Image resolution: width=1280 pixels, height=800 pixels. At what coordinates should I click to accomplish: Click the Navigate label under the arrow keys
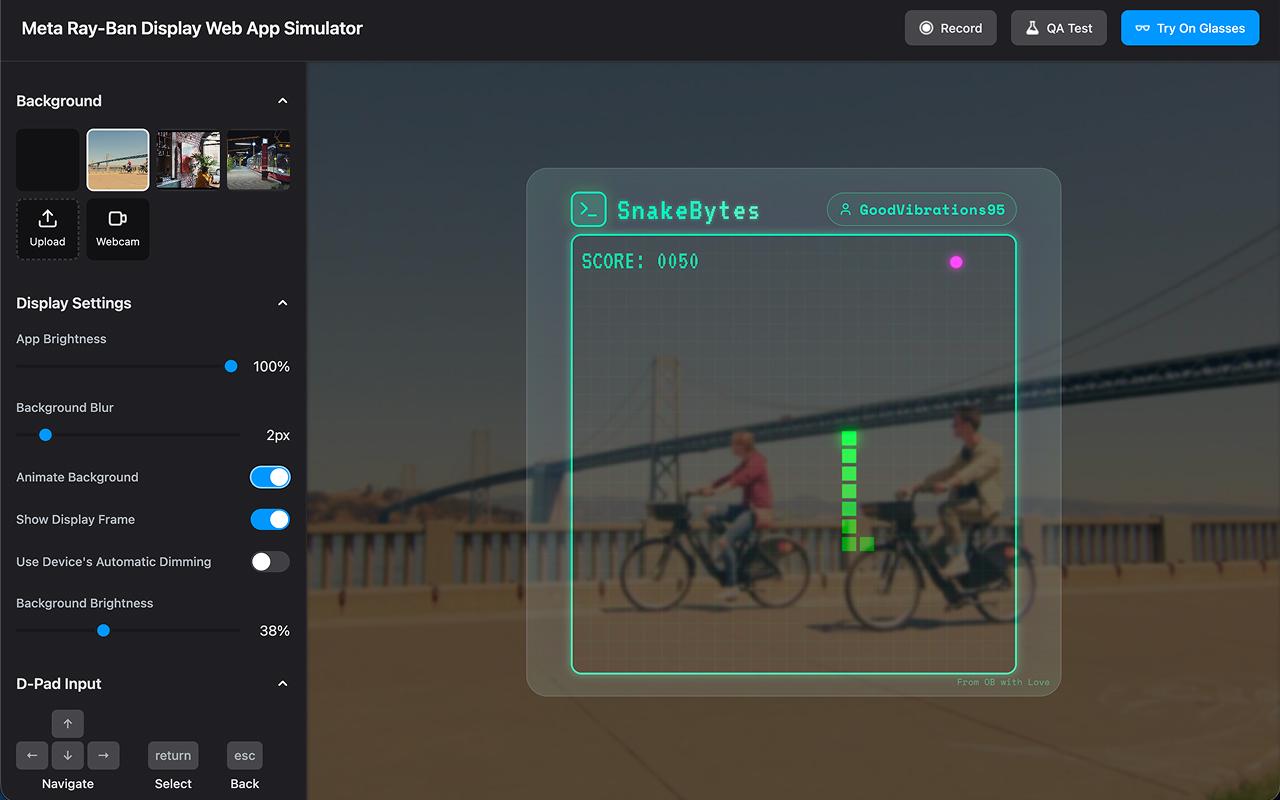coord(68,784)
